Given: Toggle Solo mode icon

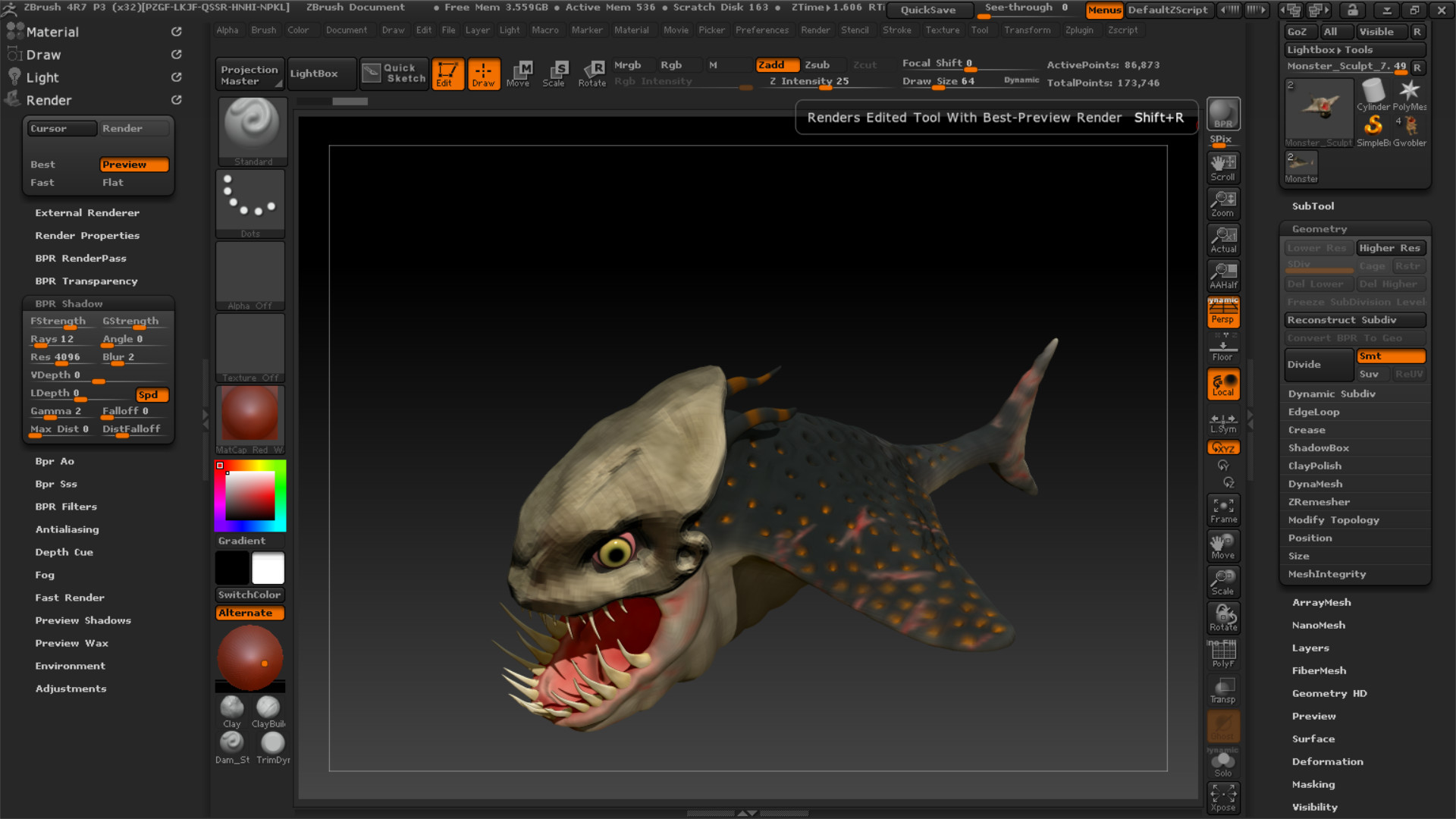Looking at the screenshot, I should tap(1223, 763).
